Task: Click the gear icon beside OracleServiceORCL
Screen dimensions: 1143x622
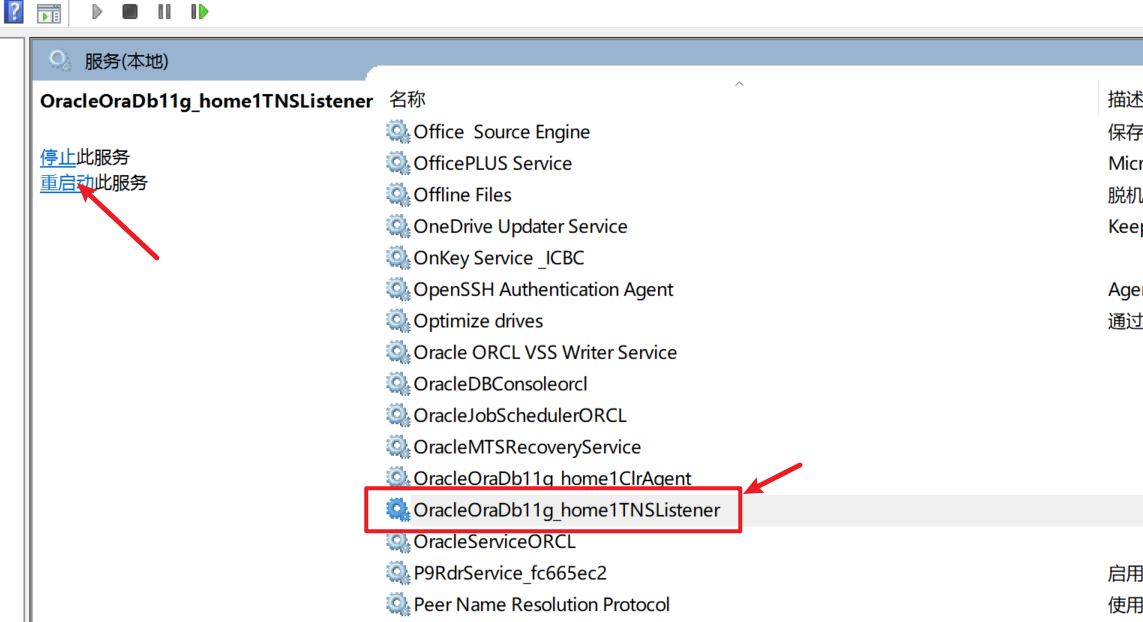Action: (x=397, y=542)
